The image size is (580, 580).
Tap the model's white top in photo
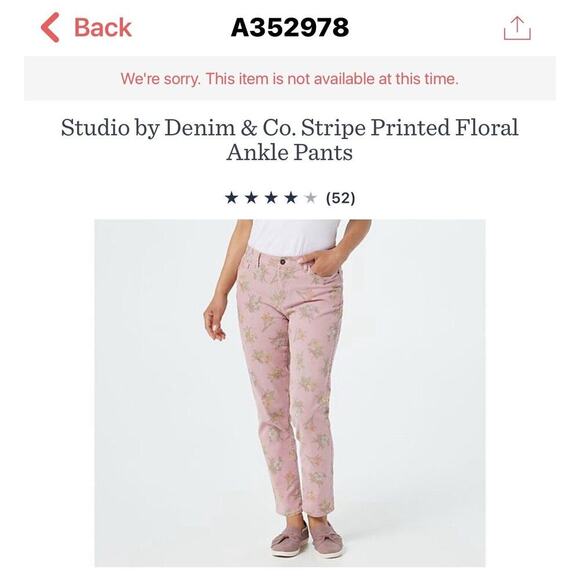[x=294, y=236]
